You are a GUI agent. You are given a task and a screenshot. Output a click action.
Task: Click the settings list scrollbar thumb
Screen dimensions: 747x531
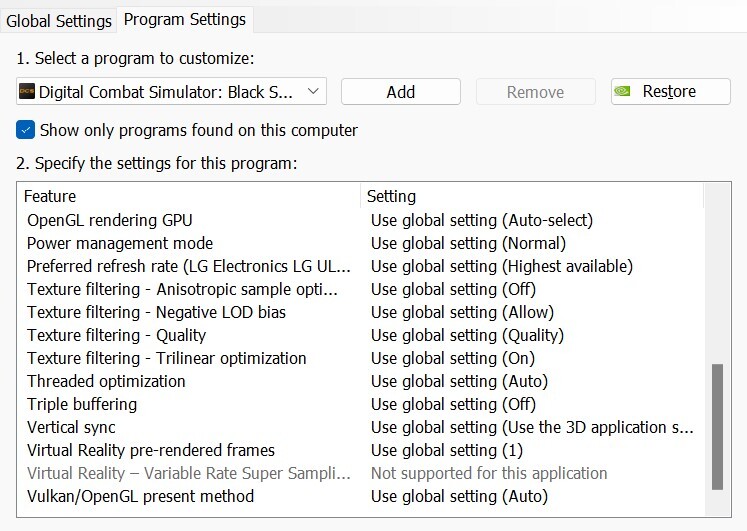coord(717,427)
